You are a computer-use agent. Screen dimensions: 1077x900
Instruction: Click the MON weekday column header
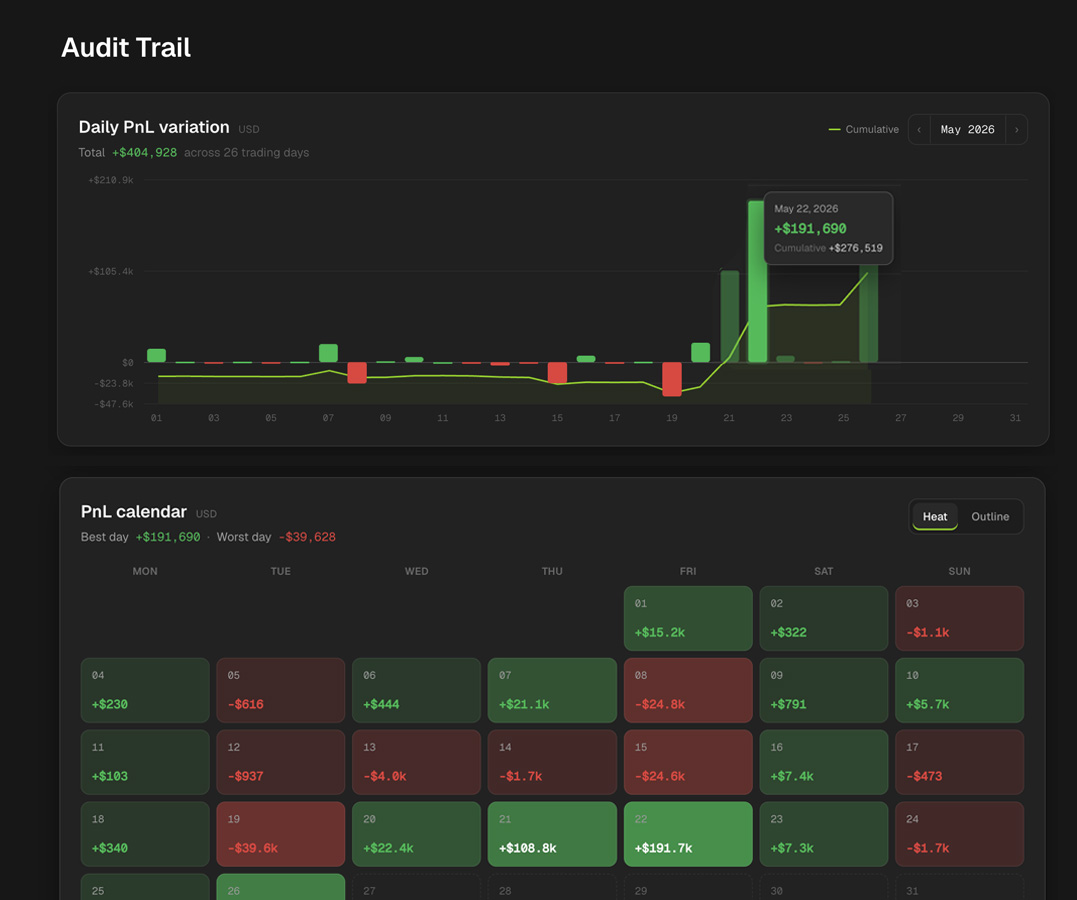(145, 571)
